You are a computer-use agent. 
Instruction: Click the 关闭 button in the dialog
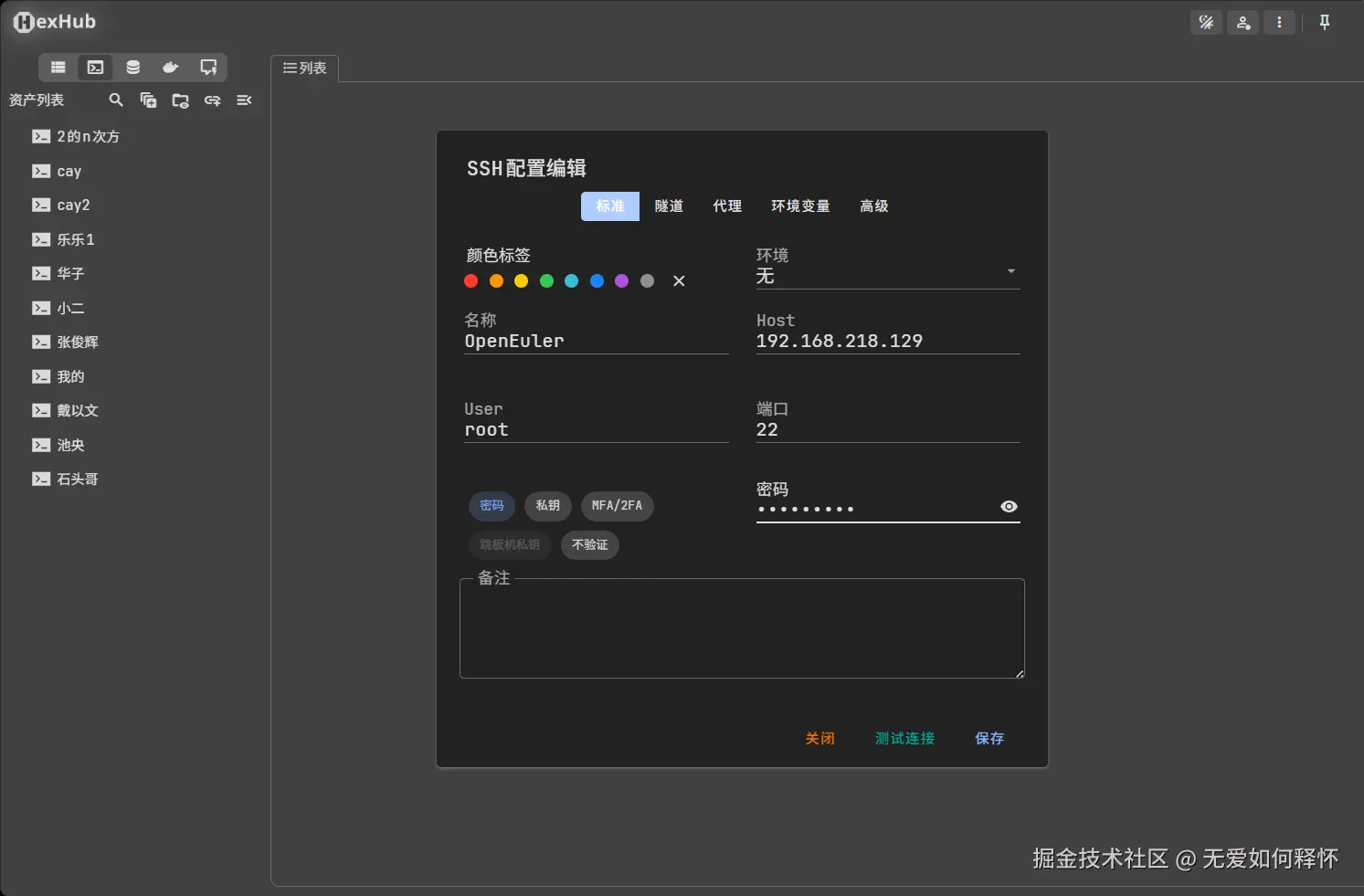819,739
